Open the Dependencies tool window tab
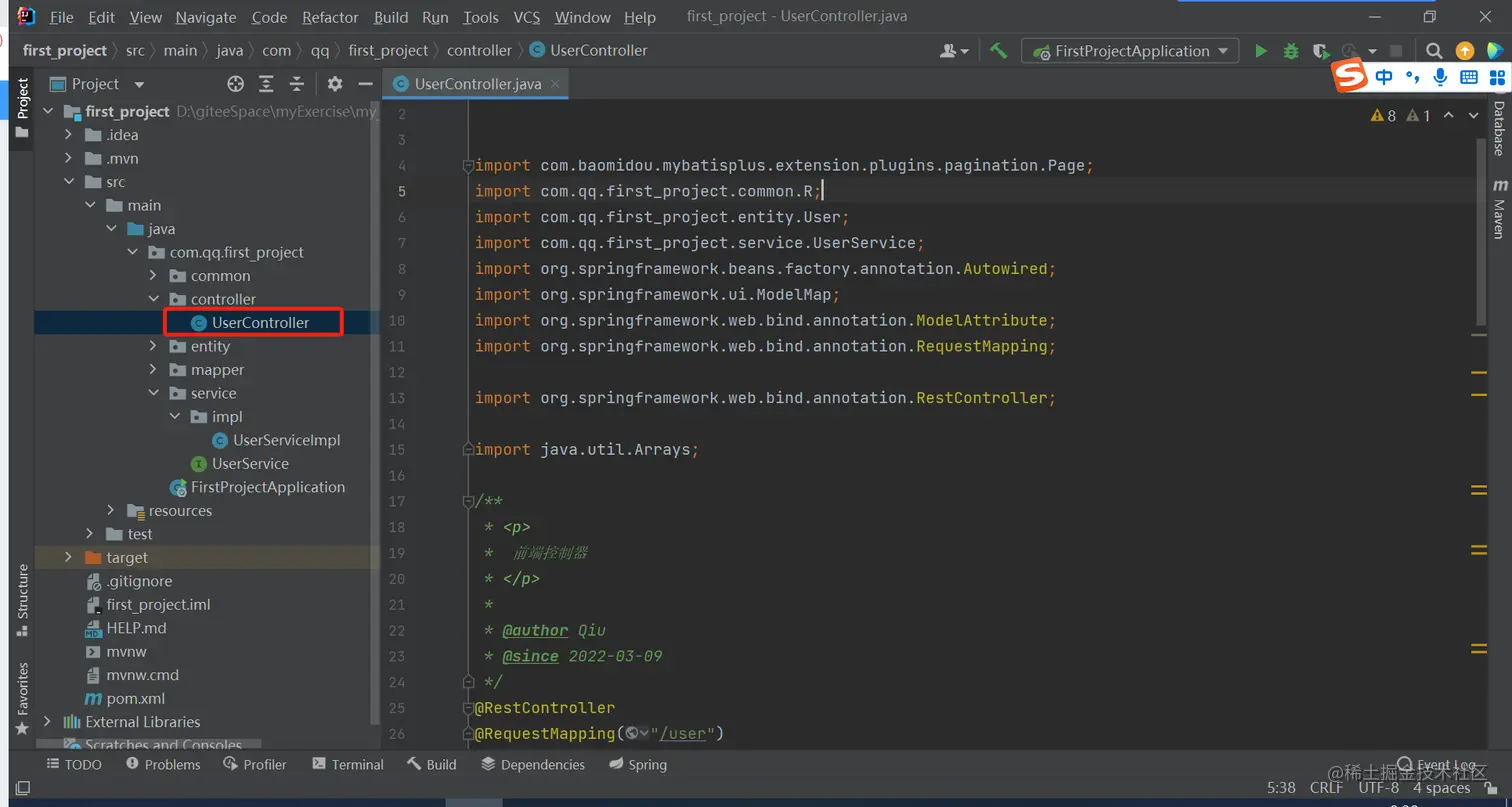 533,764
